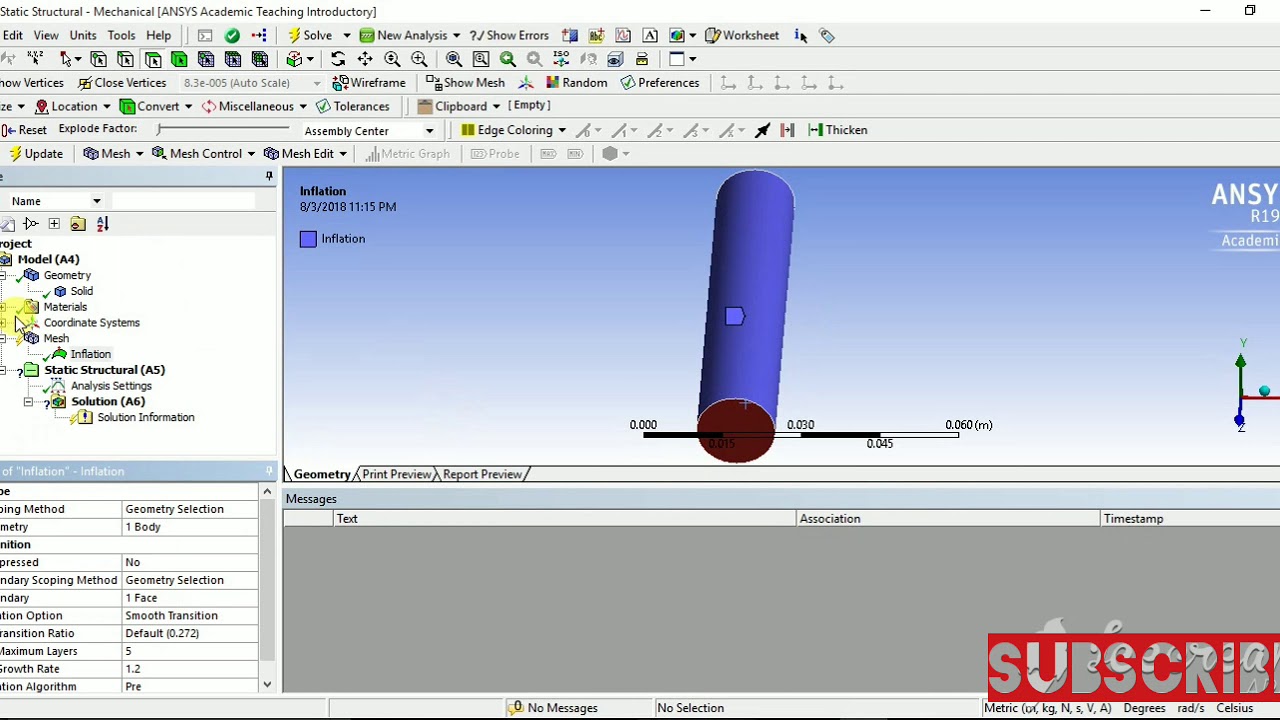The width and height of the screenshot is (1280, 720).
Task: Click the expand-all plus icon in outline
Action: pyautogui.click(x=54, y=224)
